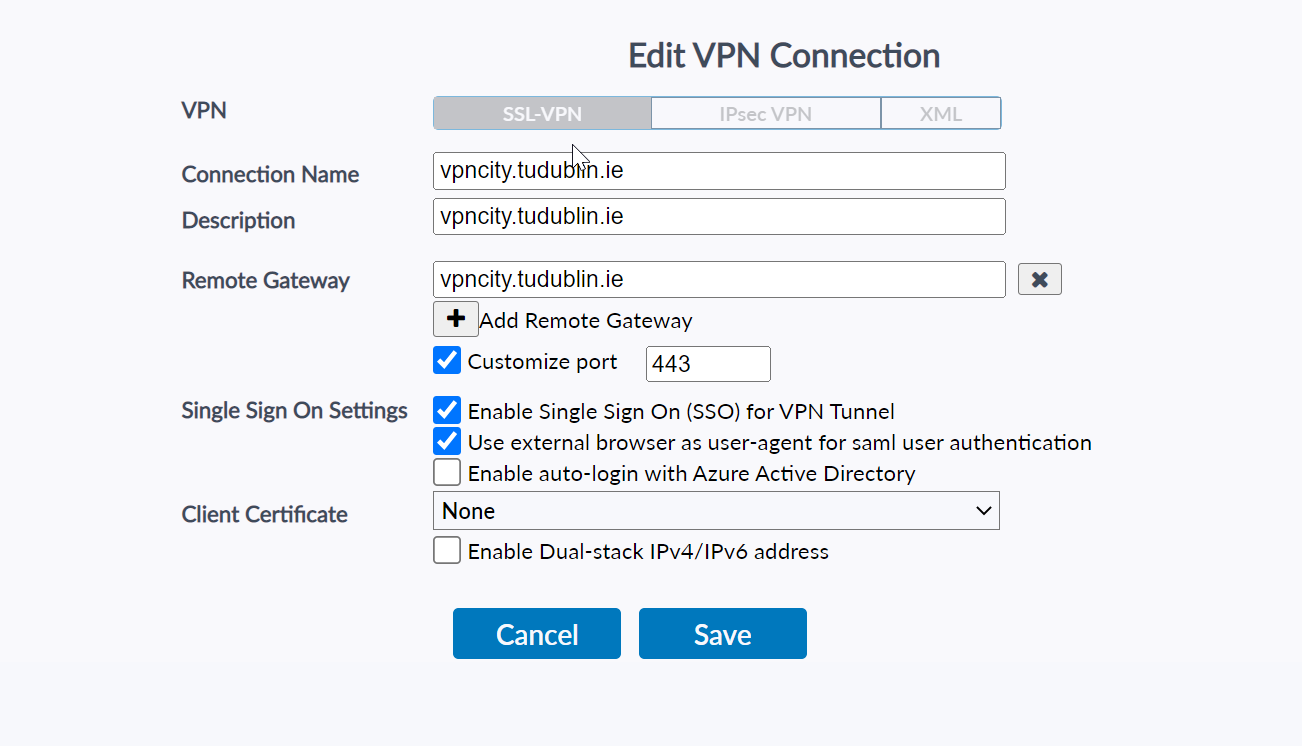Remove remote gateway with the X button
The width and height of the screenshot is (1302, 746).
click(x=1039, y=280)
